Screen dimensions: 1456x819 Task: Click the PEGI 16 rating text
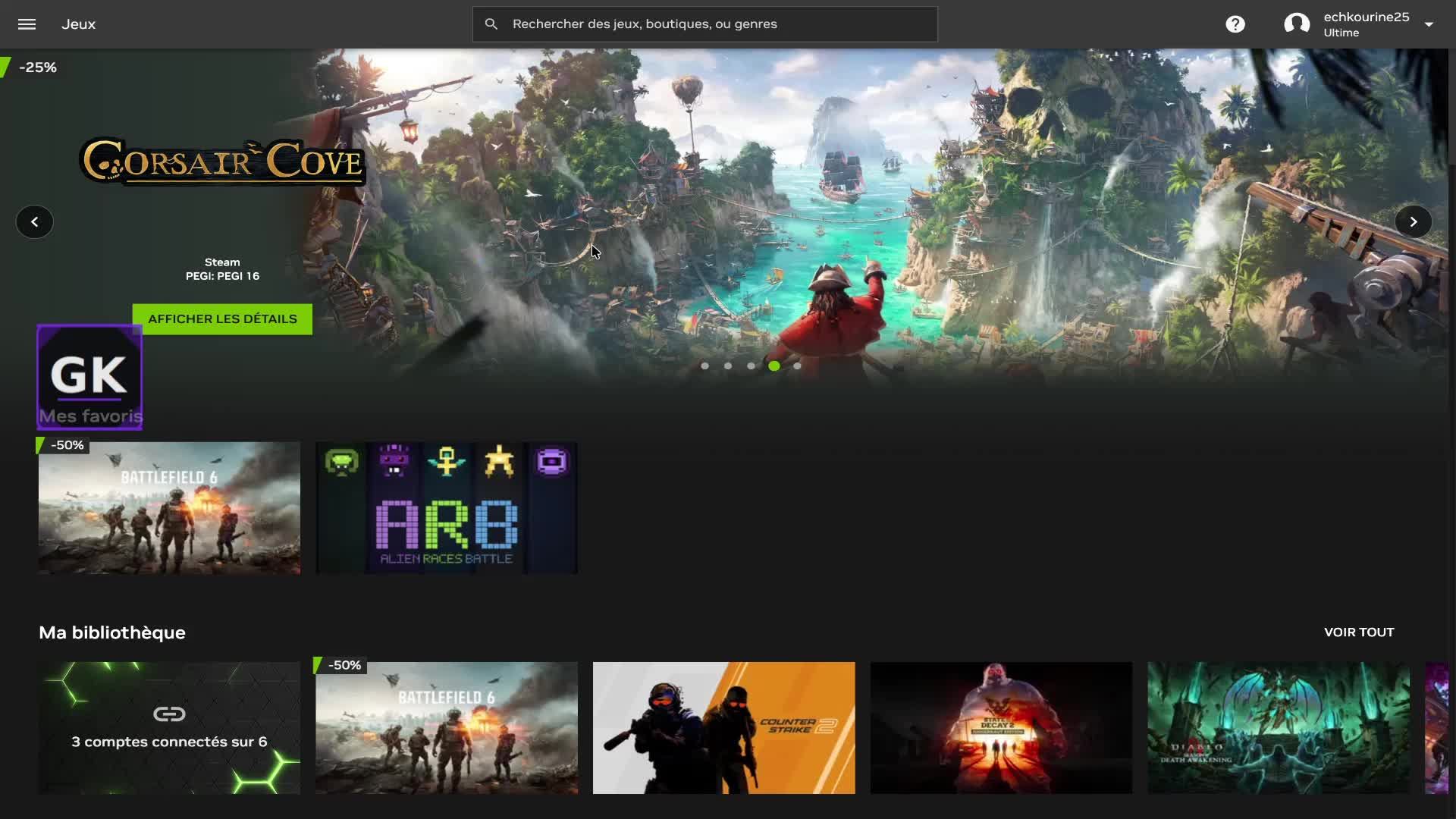(222, 276)
